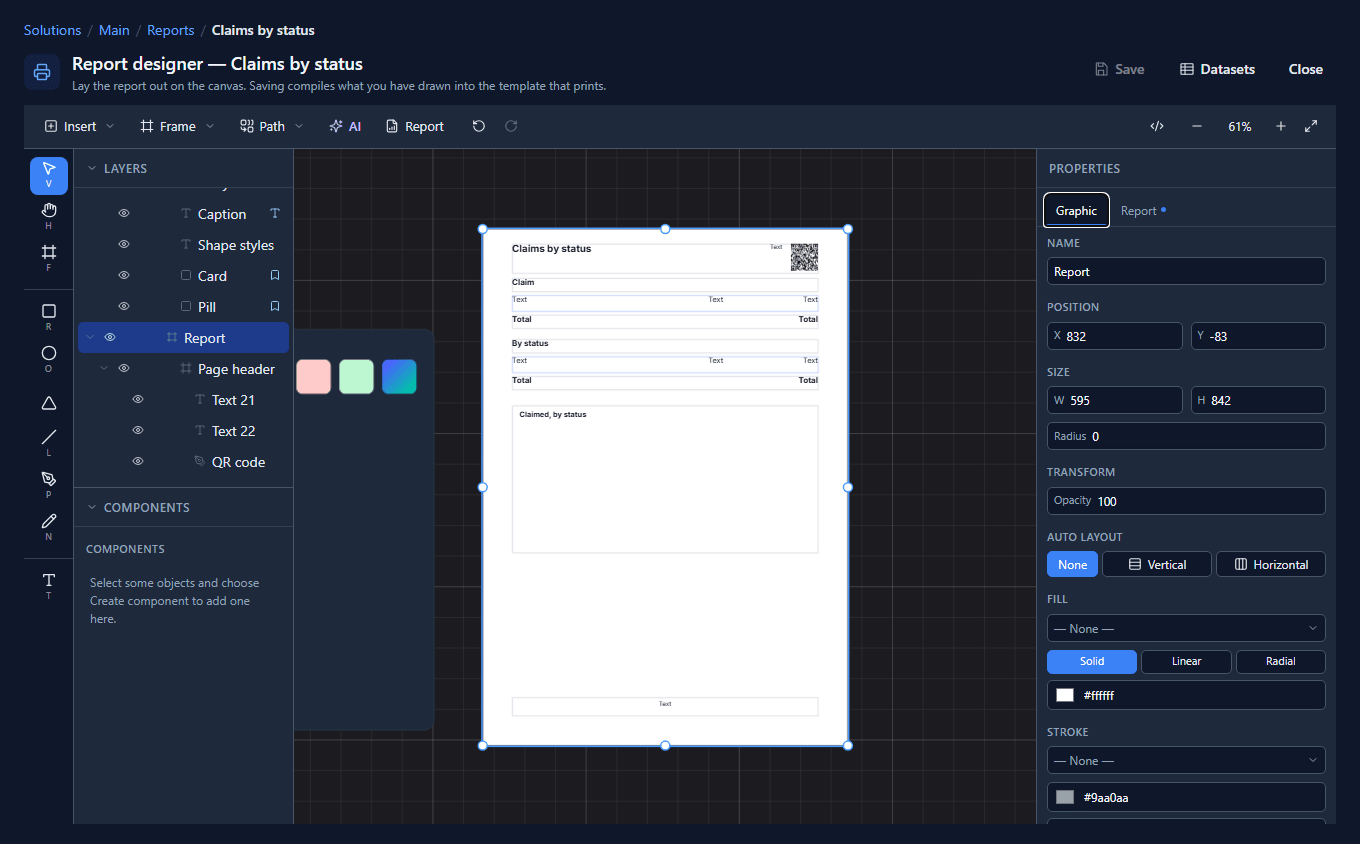Image resolution: width=1360 pixels, height=844 pixels.
Task: Hide the Shape styles layer
Action: tap(124, 245)
